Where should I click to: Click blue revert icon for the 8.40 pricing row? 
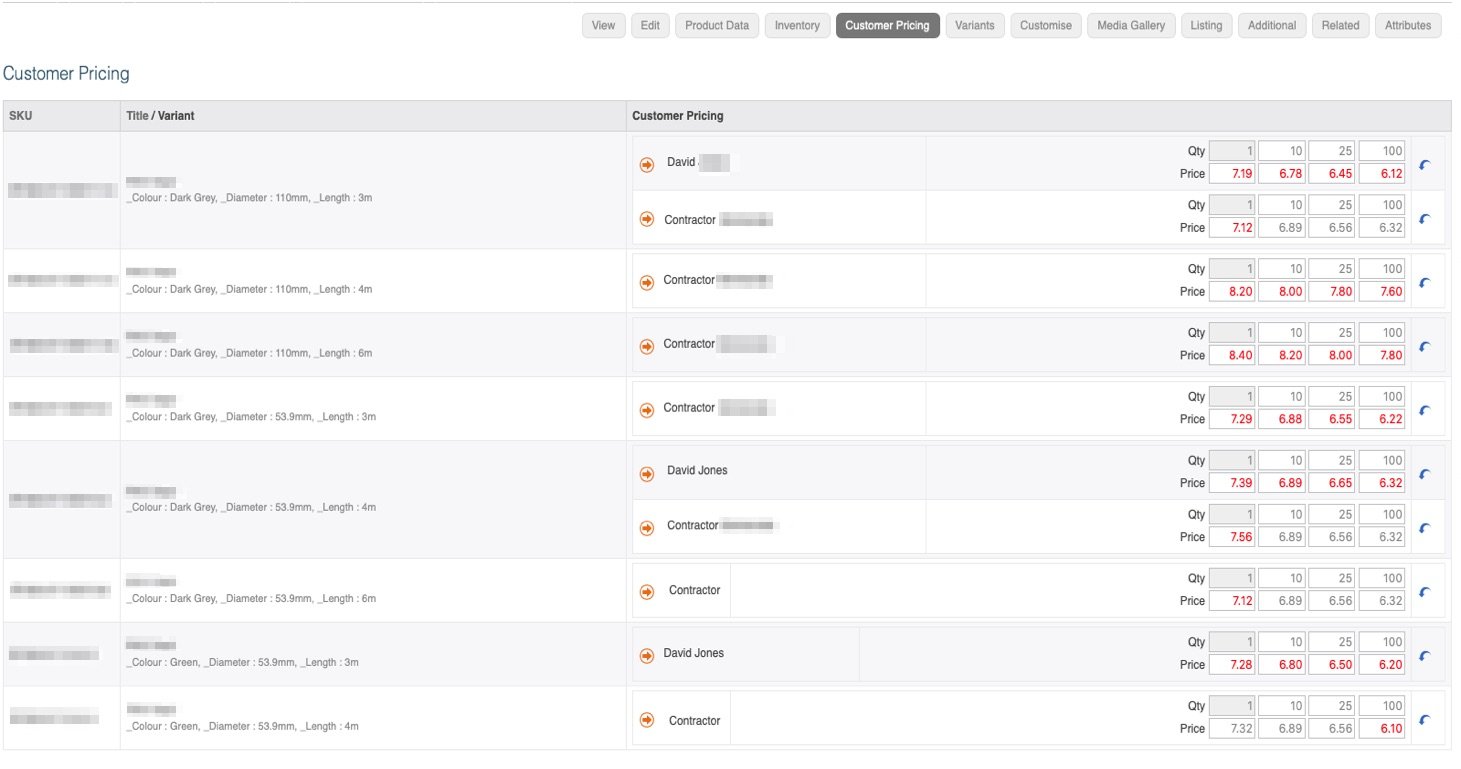pyautogui.click(x=1424, y=346)
